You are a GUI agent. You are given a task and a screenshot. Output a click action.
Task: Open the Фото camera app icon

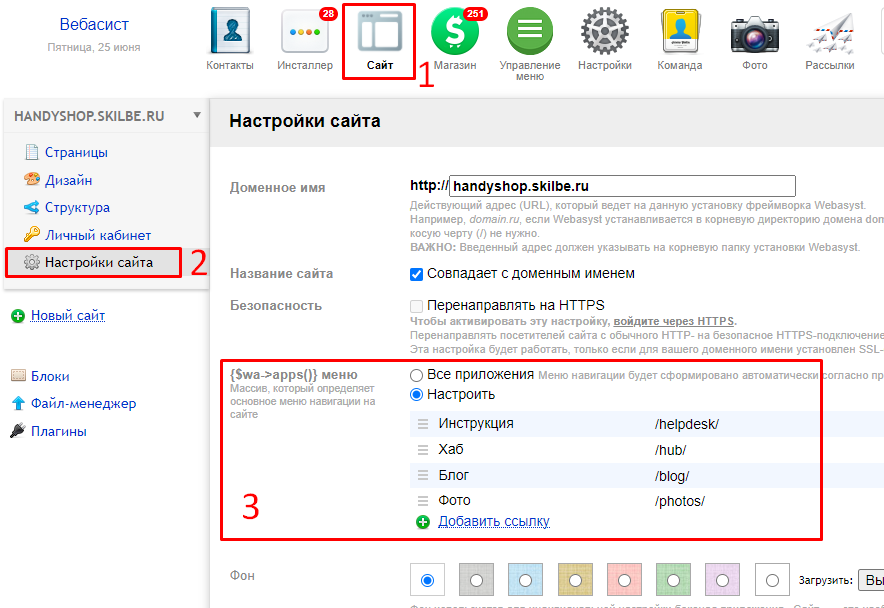coord(755,34)
